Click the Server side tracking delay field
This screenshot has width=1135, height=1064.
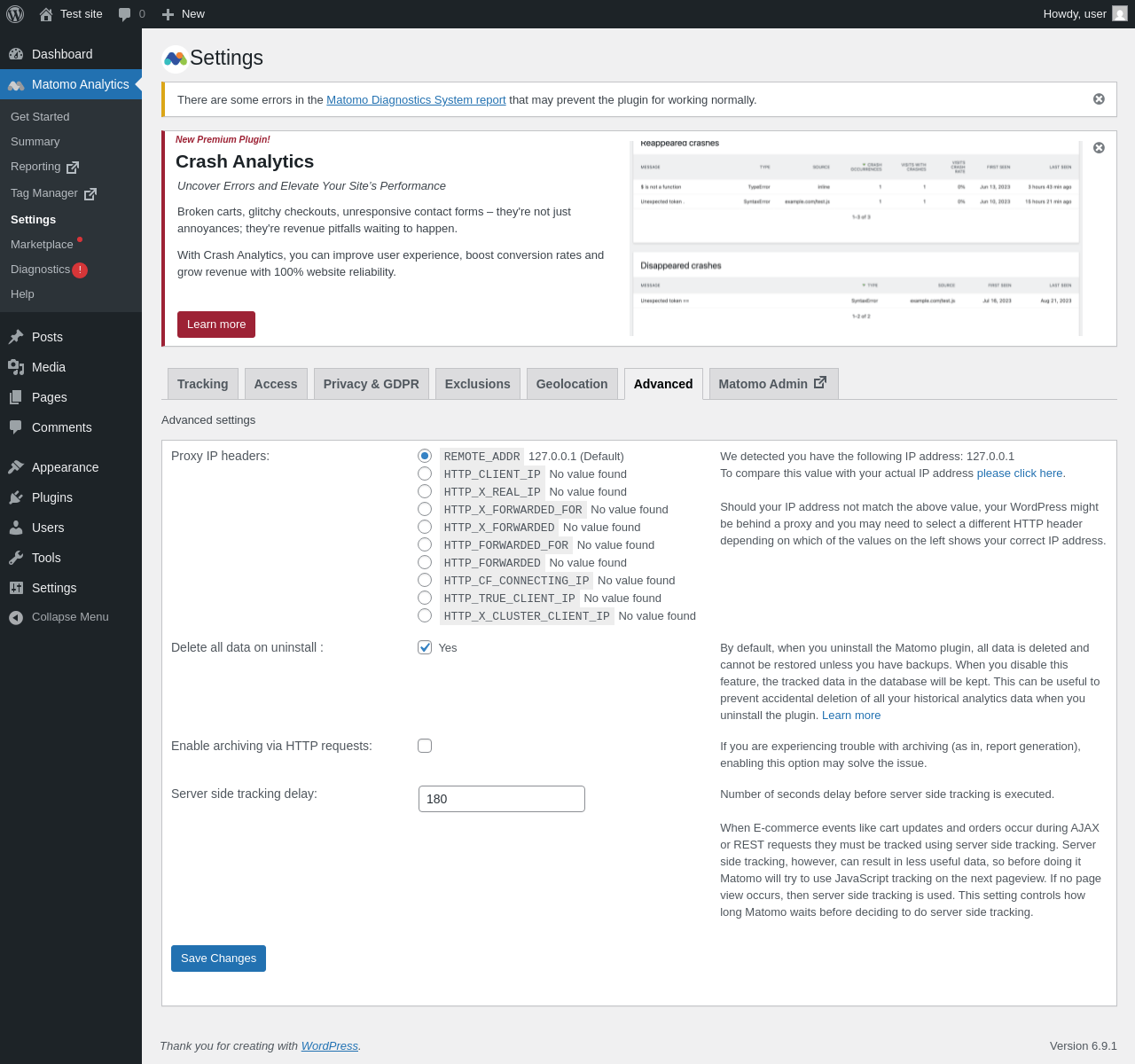(502, 799)
